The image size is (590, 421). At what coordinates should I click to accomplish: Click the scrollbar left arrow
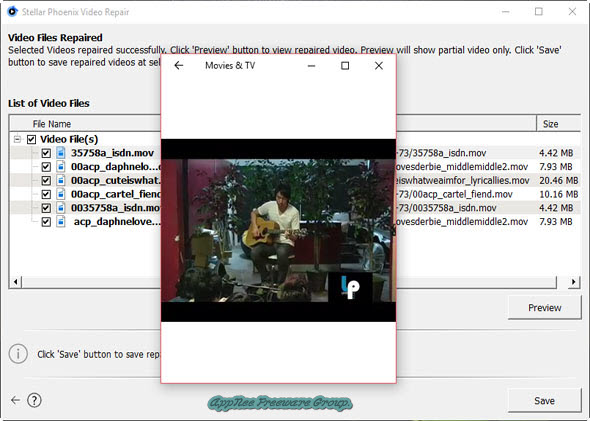click(15, 282)
